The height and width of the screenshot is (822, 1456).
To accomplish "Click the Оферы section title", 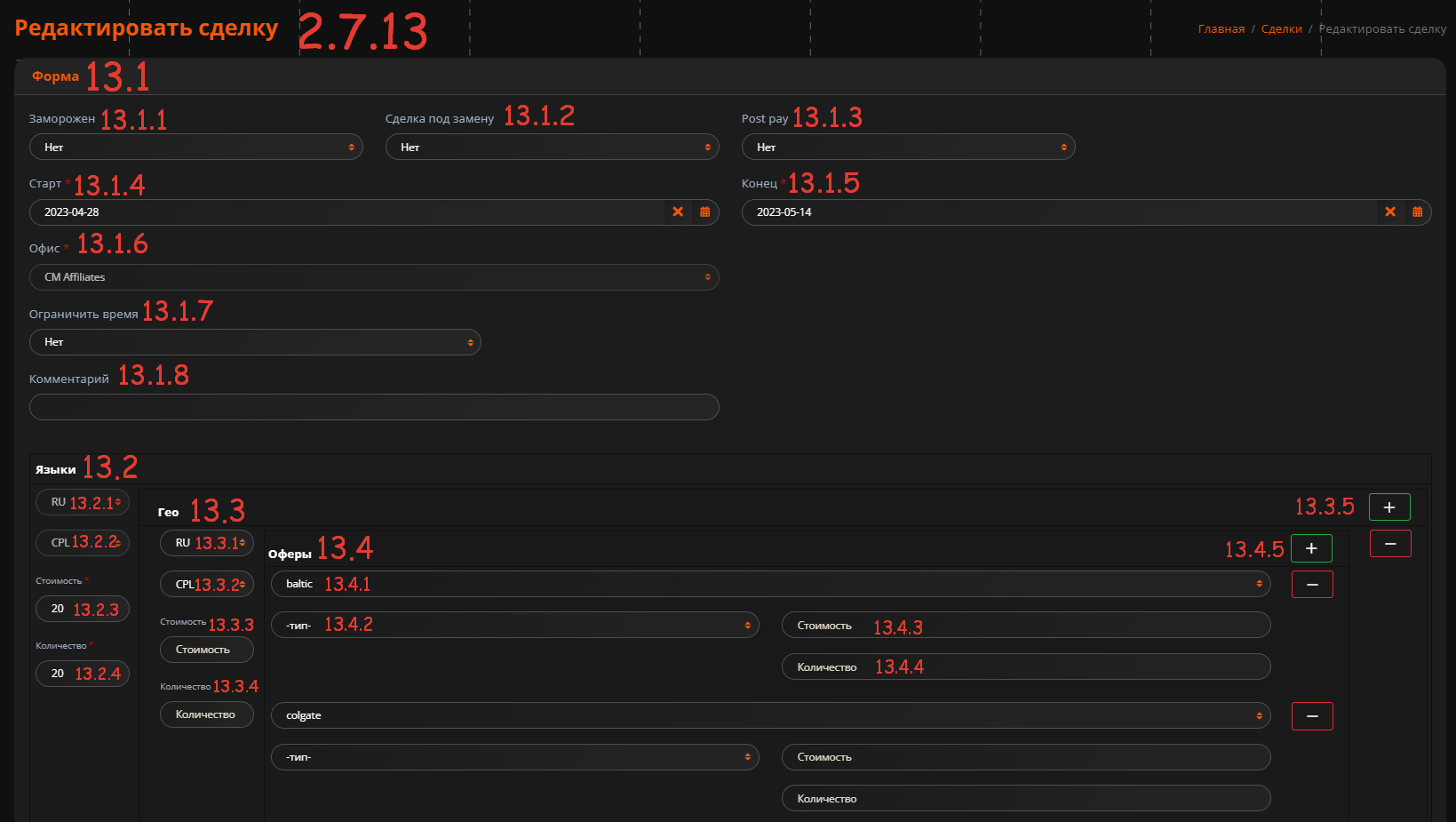I will 290,554.
